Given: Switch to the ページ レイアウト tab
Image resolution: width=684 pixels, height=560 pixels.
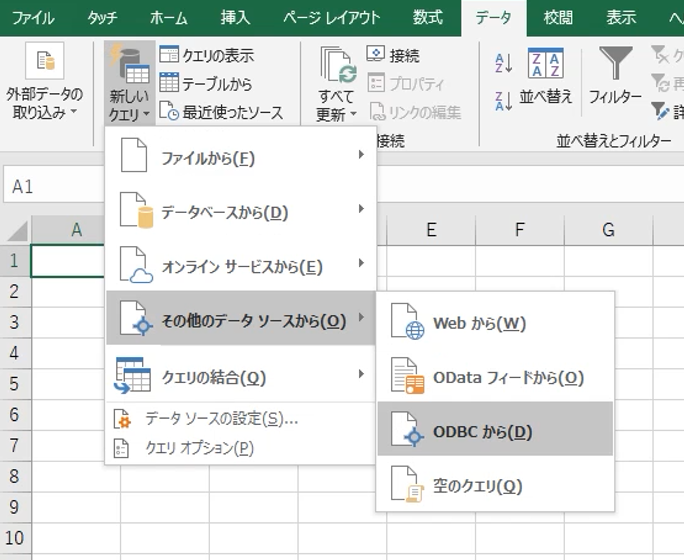Looking at the screenshot, I should [332, 18].
